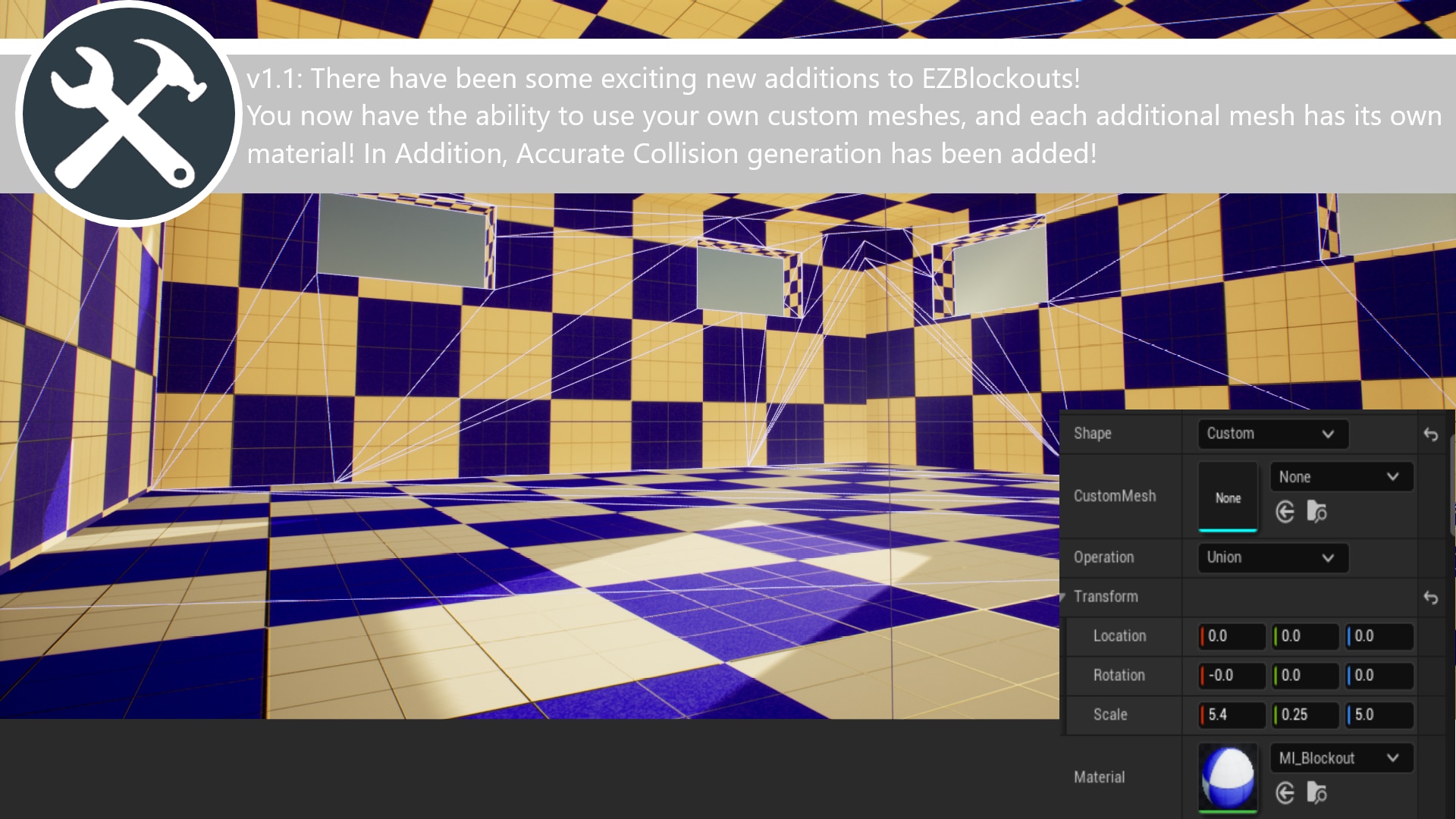Use selected asset for CustomMesh
Screen dimensions: 1456x819
[x=1285, y=512]
